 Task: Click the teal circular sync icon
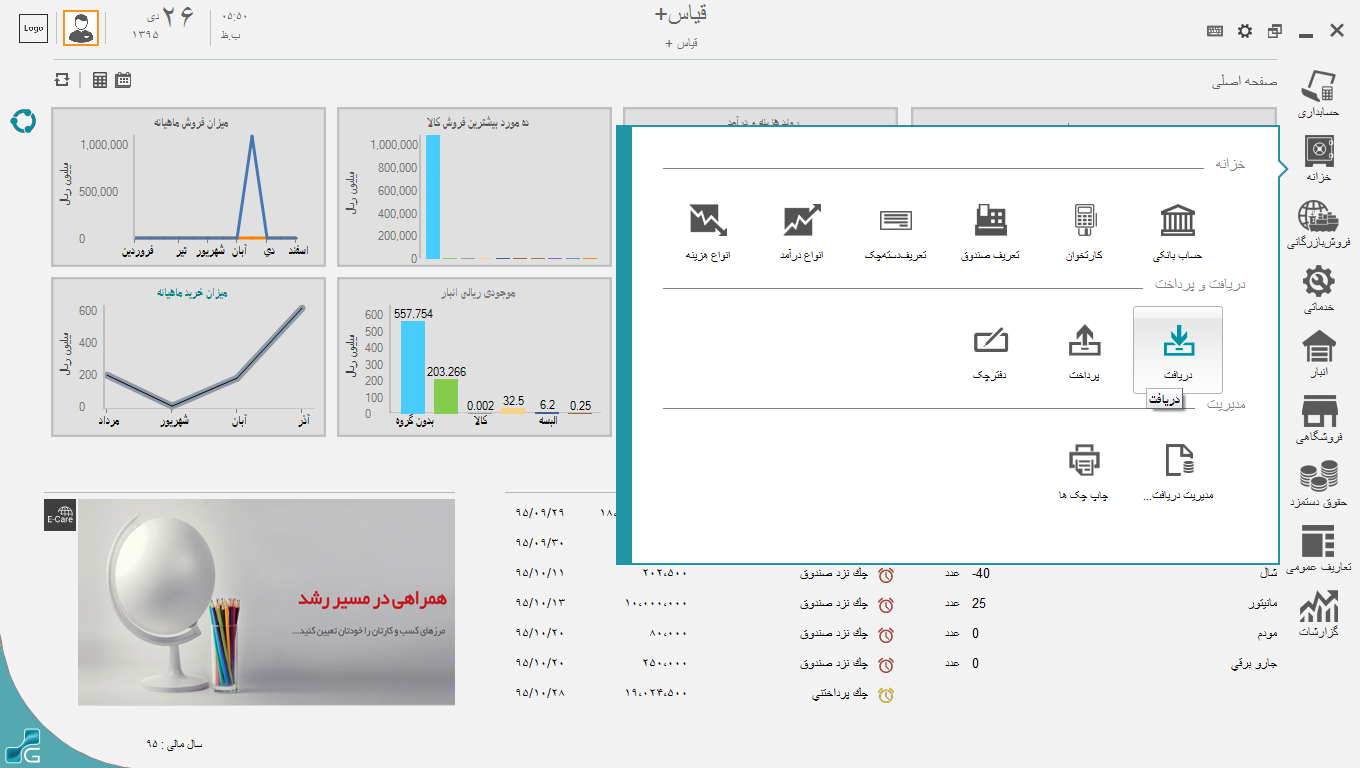pyautogui.click(x=22, y=121)
